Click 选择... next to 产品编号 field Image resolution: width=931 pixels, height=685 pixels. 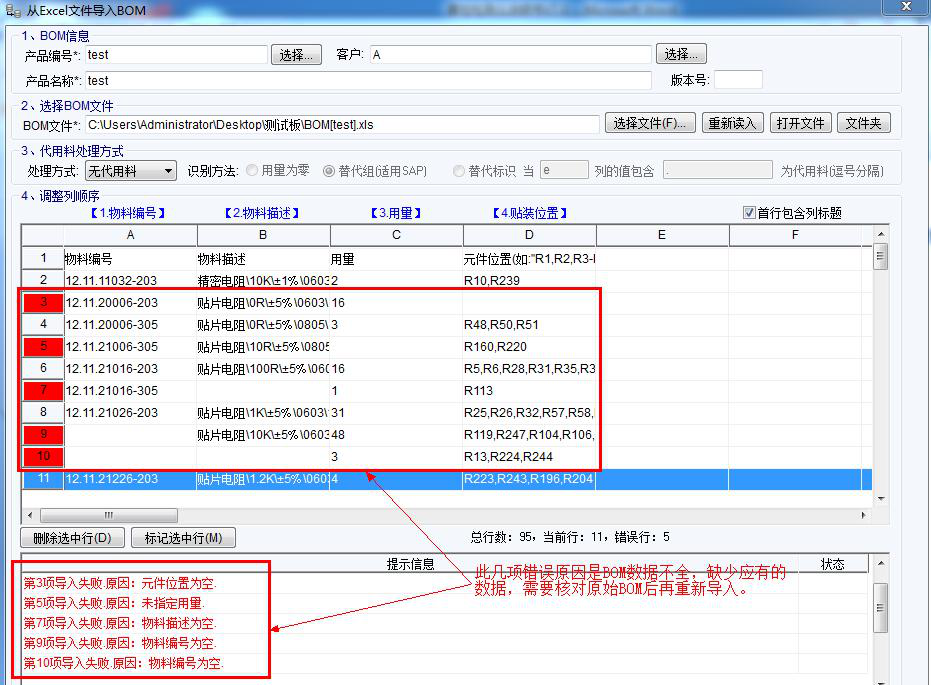click(296, 55)
